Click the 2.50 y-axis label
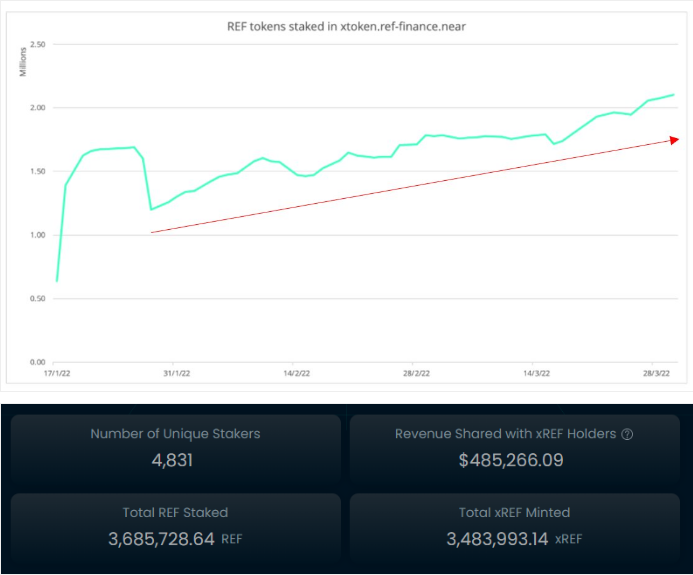The height and width of the screenshot is (575, 693). coord(38,44)
